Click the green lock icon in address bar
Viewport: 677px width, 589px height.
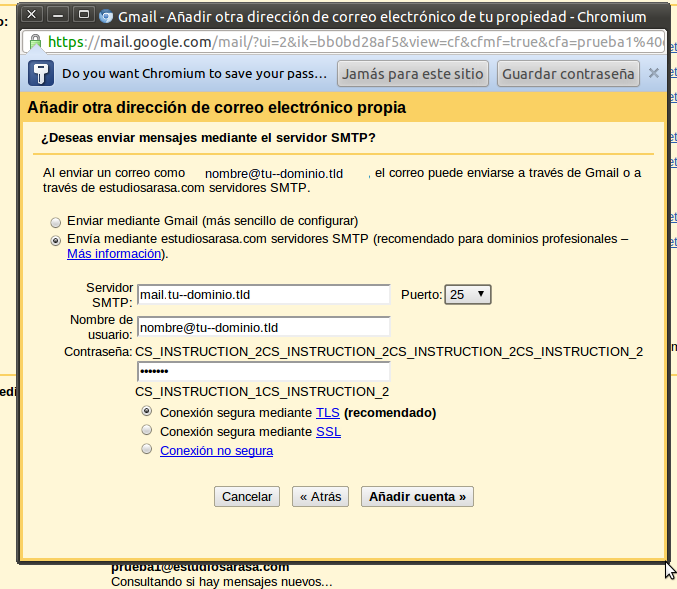(x=35, y=43)
